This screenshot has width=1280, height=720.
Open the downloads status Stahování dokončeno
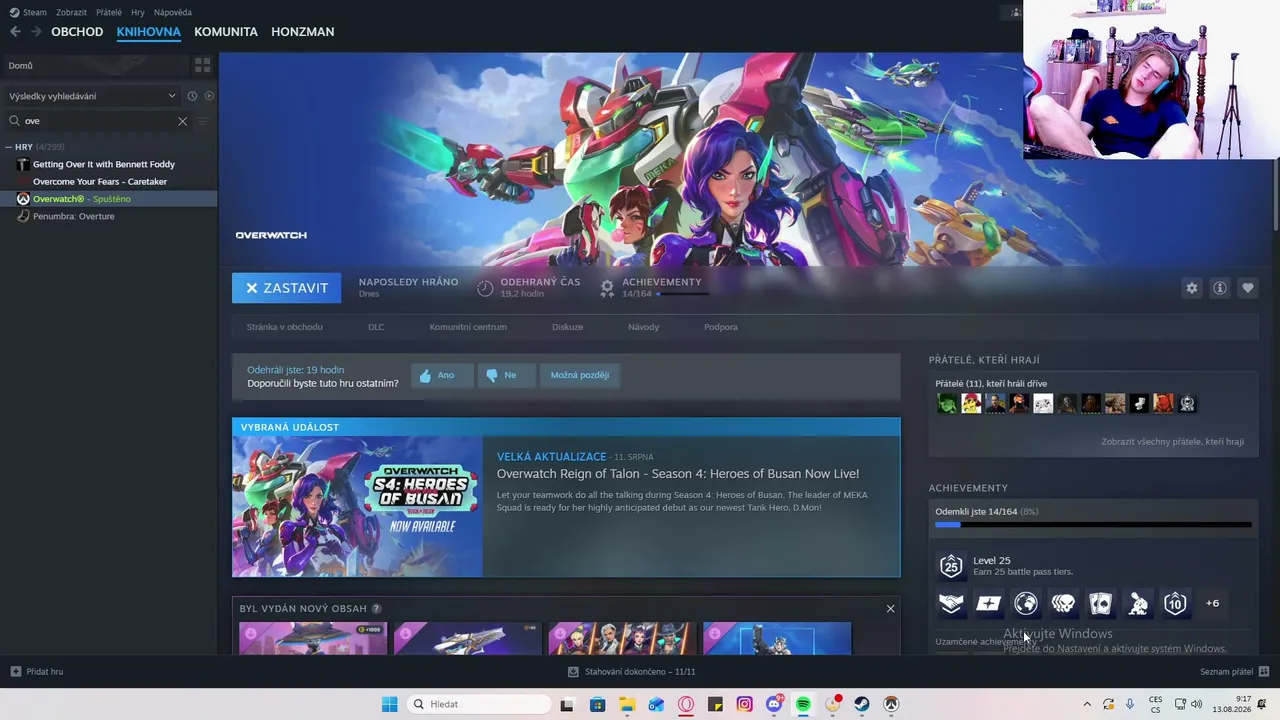pyautogui.click(x=631, y=672)
